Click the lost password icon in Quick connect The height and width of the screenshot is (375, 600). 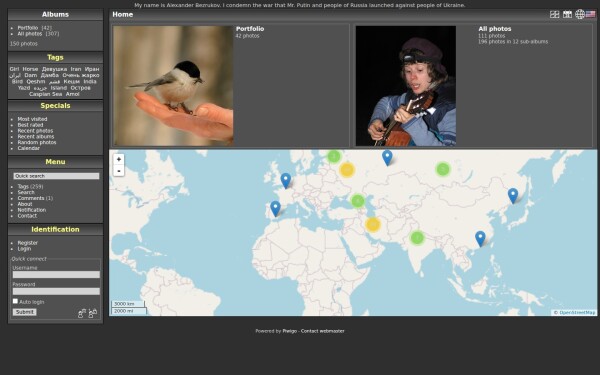[93, 313]
